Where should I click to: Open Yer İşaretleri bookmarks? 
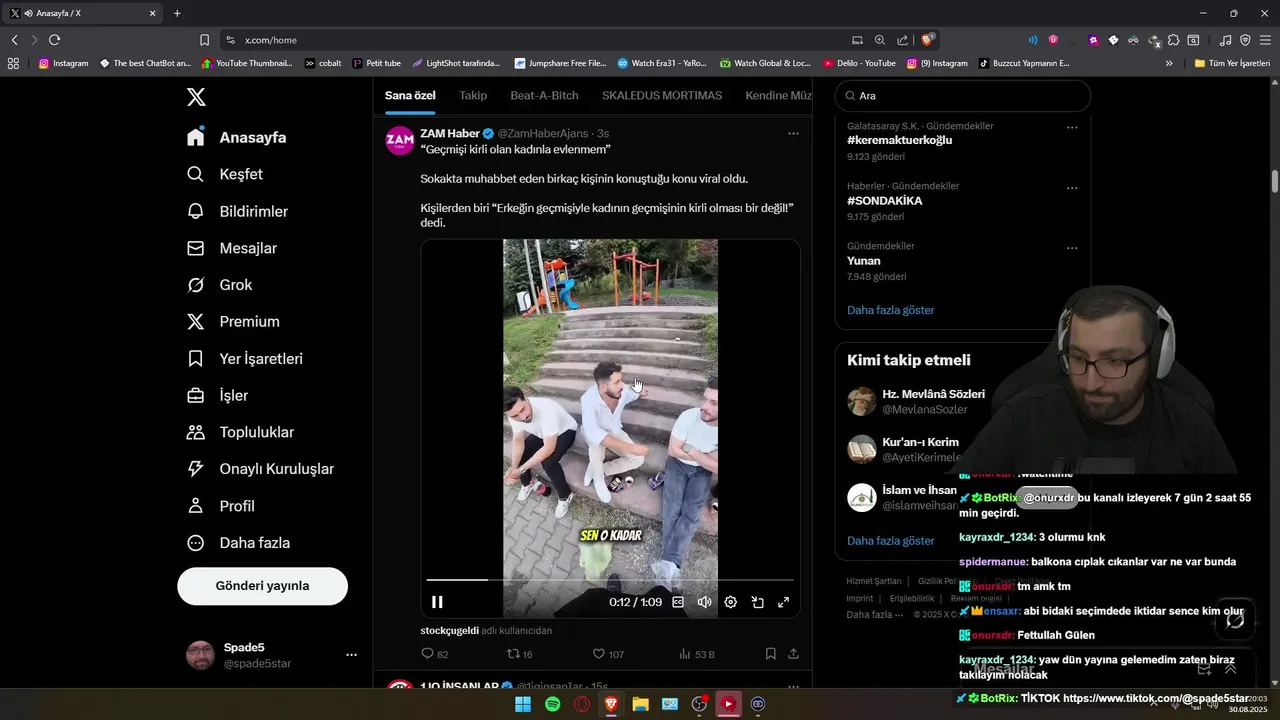[x=245, y=359]
